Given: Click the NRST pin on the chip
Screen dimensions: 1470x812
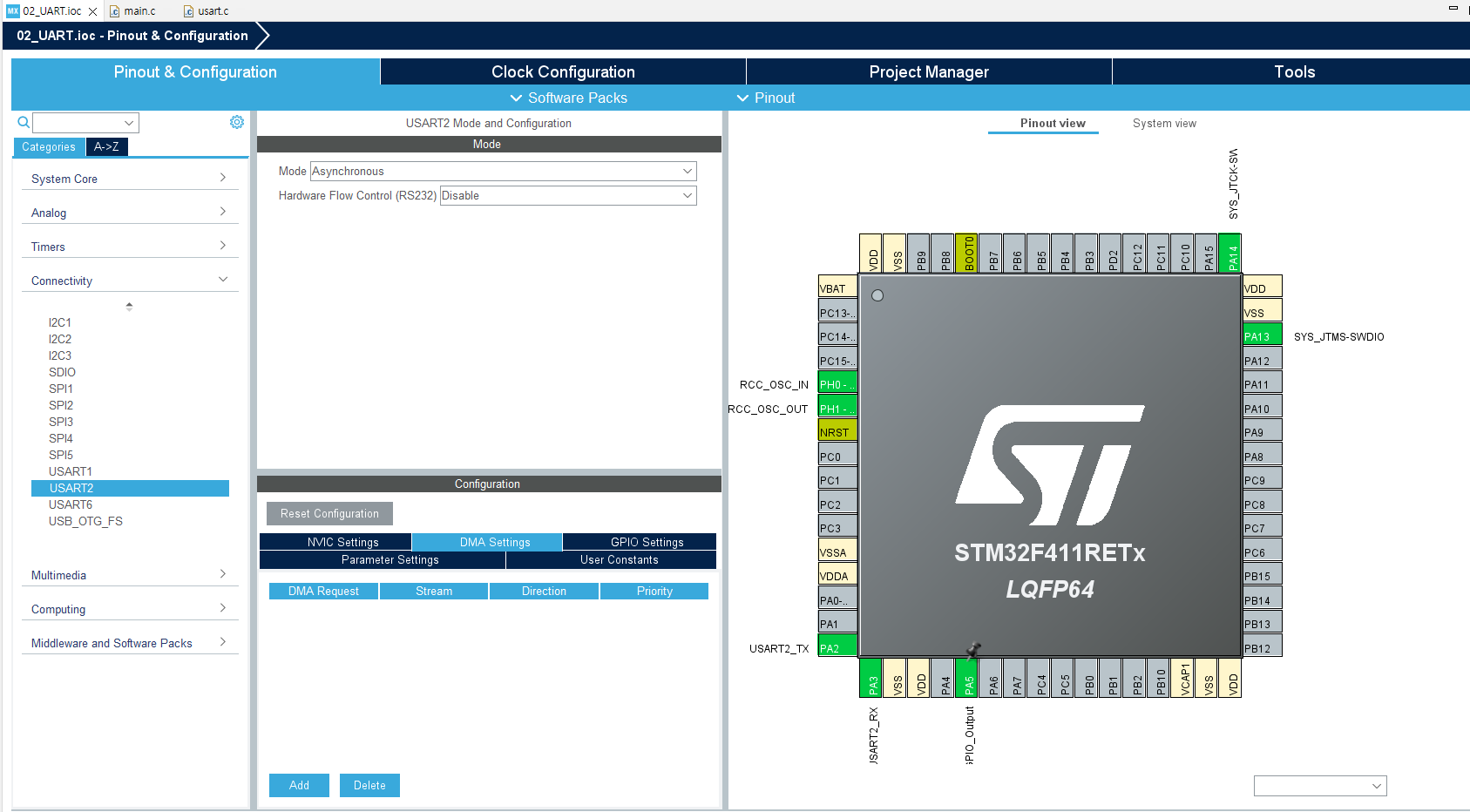Looking at the screenshot, I should [836, 430].
